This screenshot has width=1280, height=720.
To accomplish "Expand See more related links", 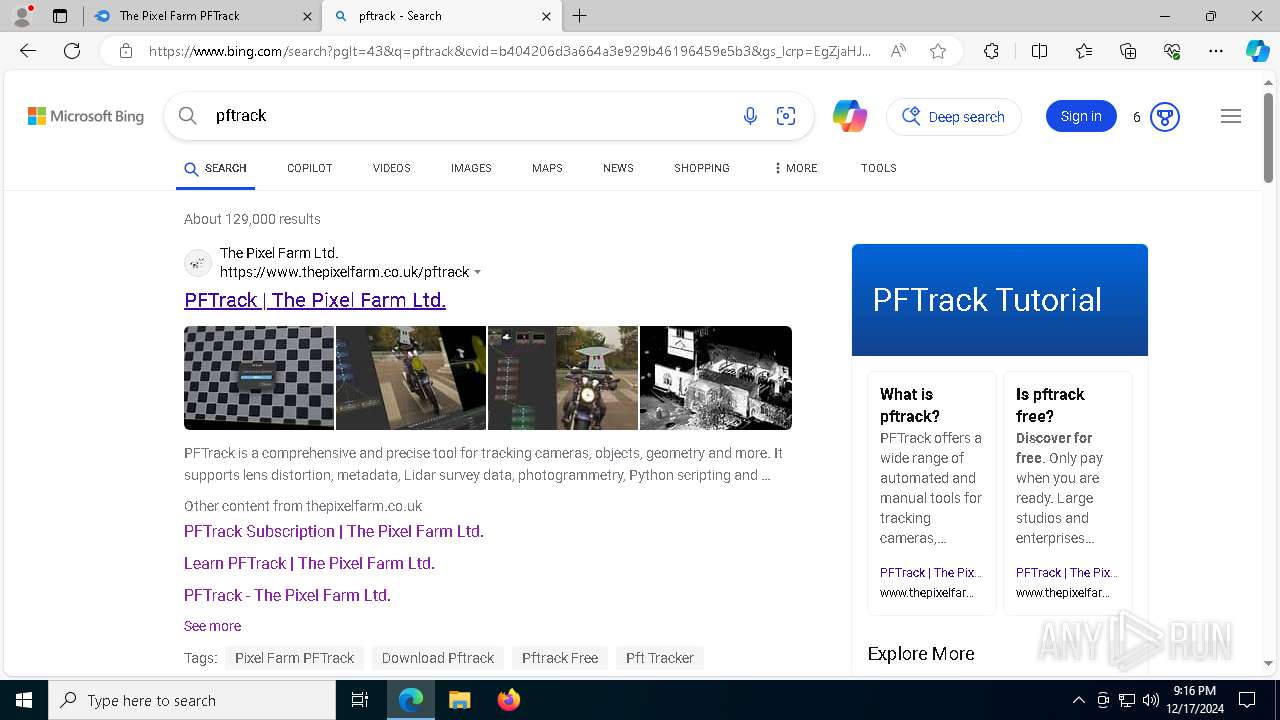I will click(212, 626).
